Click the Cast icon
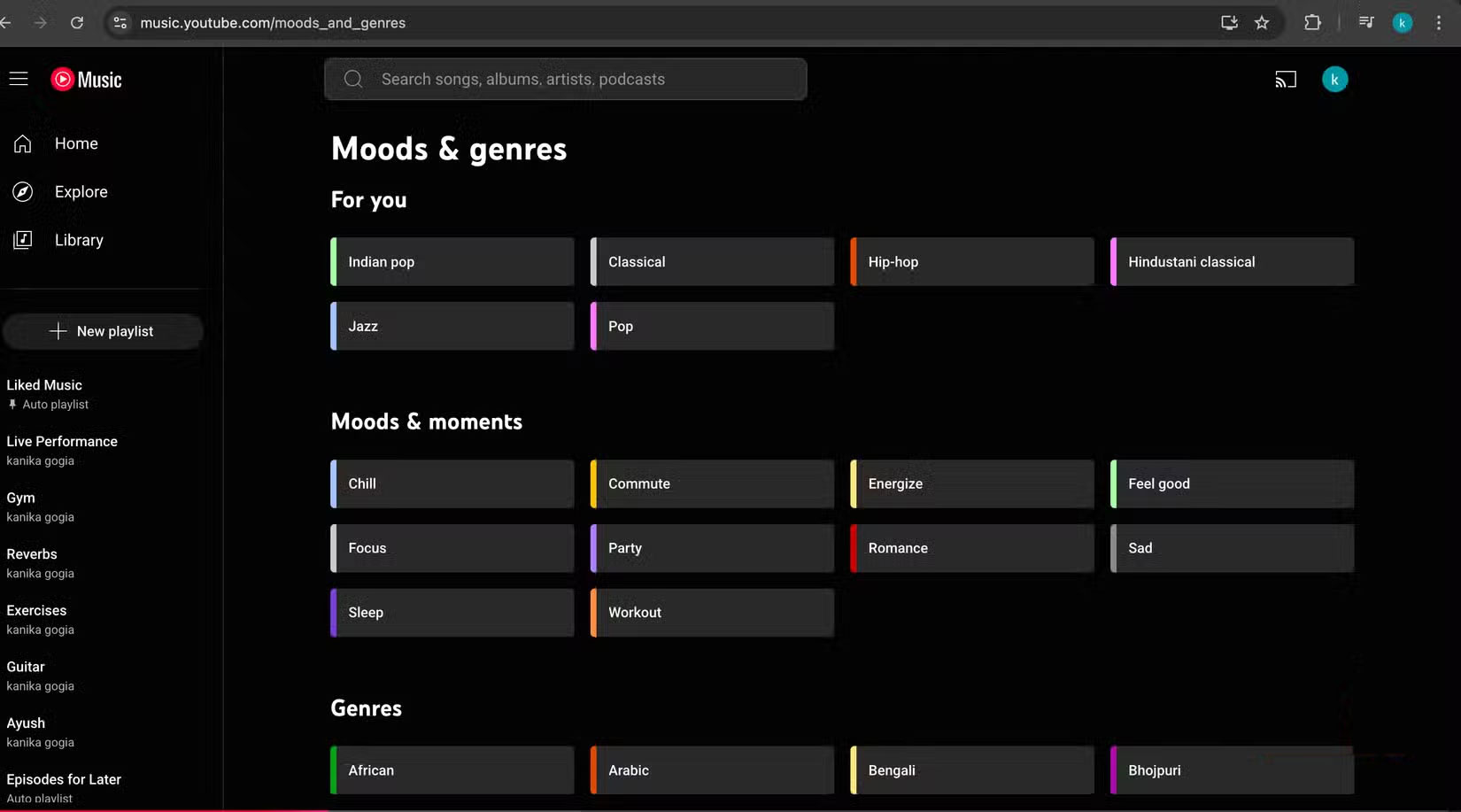 coord(1285,79)
